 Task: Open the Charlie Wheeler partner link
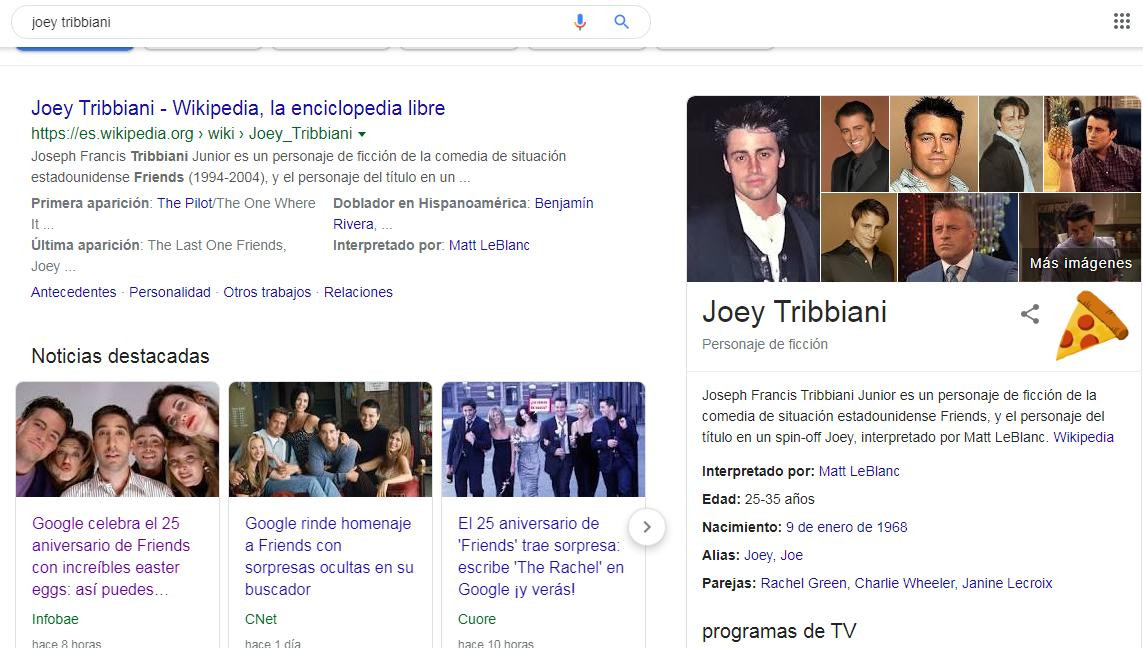click(x=905, y=583)
